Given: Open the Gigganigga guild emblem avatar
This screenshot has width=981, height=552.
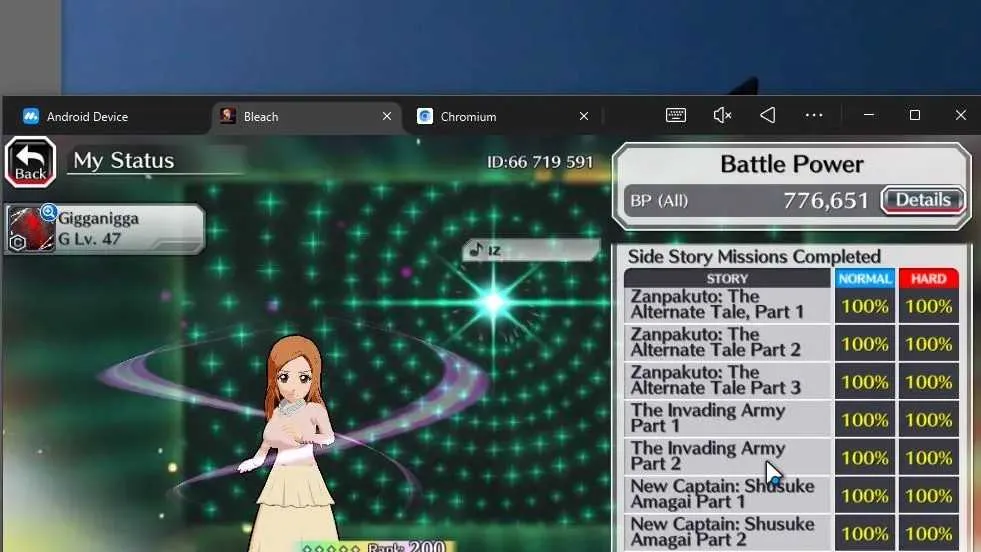Looking at the screenshot, I should click(x=31, y=229).
